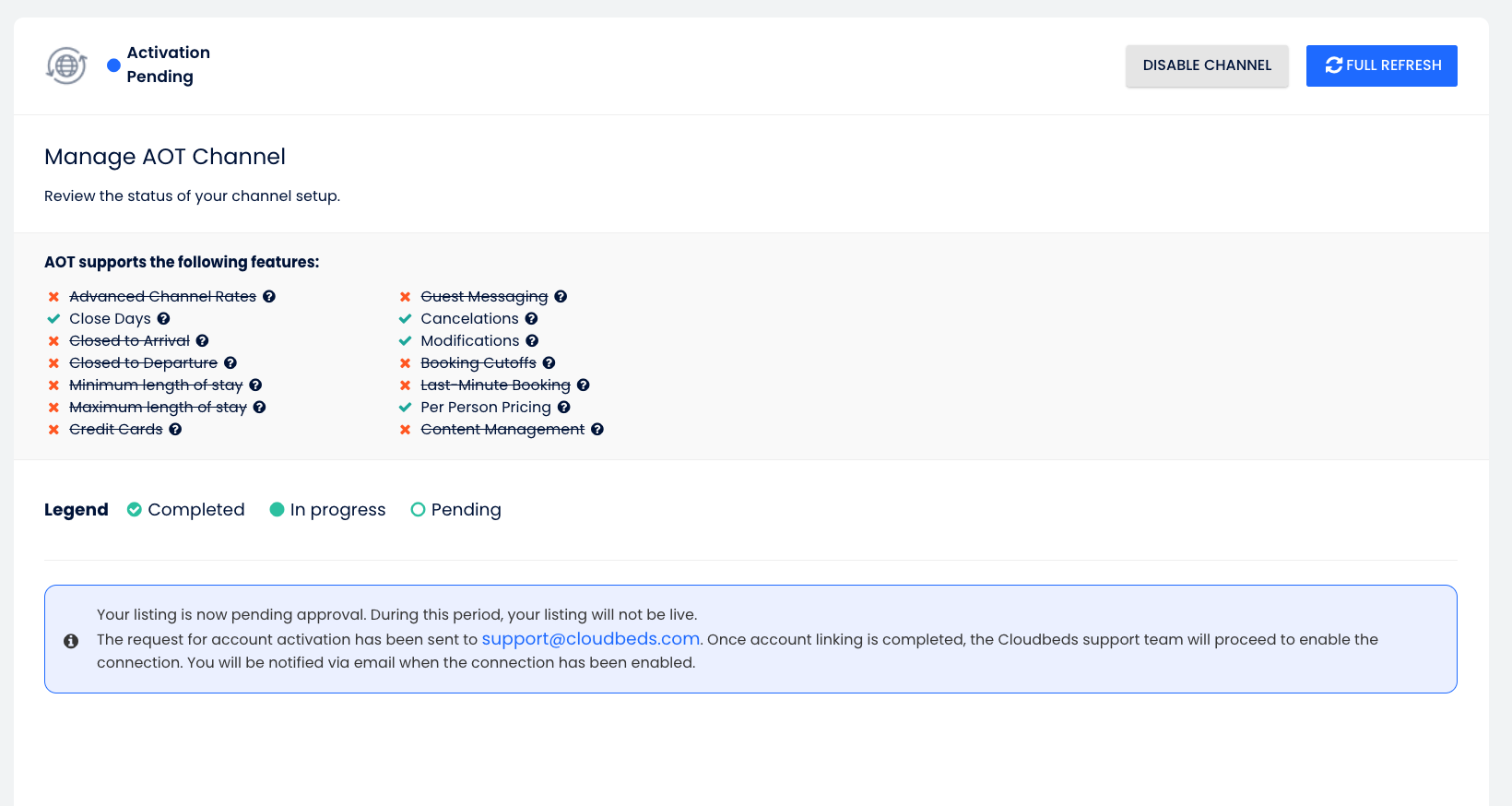Viewport: 1512px width, 806px height.
Task: Click the AOT channel globe logo
Action: [x=66, y=65]
